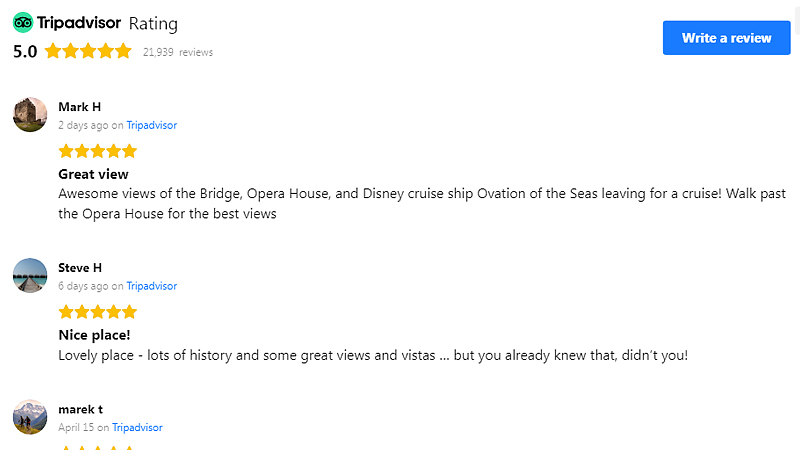Open Steve H's profile avatar
The height and width of the screenshot is (450, 800).
click(30, 275)
